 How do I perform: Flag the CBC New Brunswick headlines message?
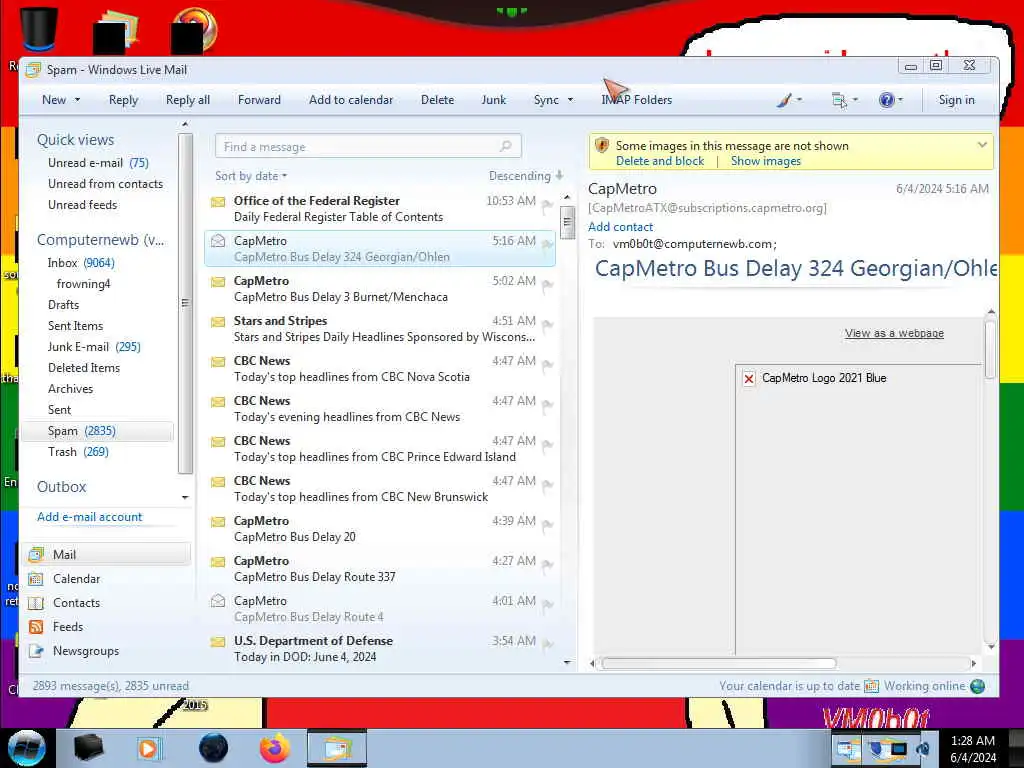point(548,485)
